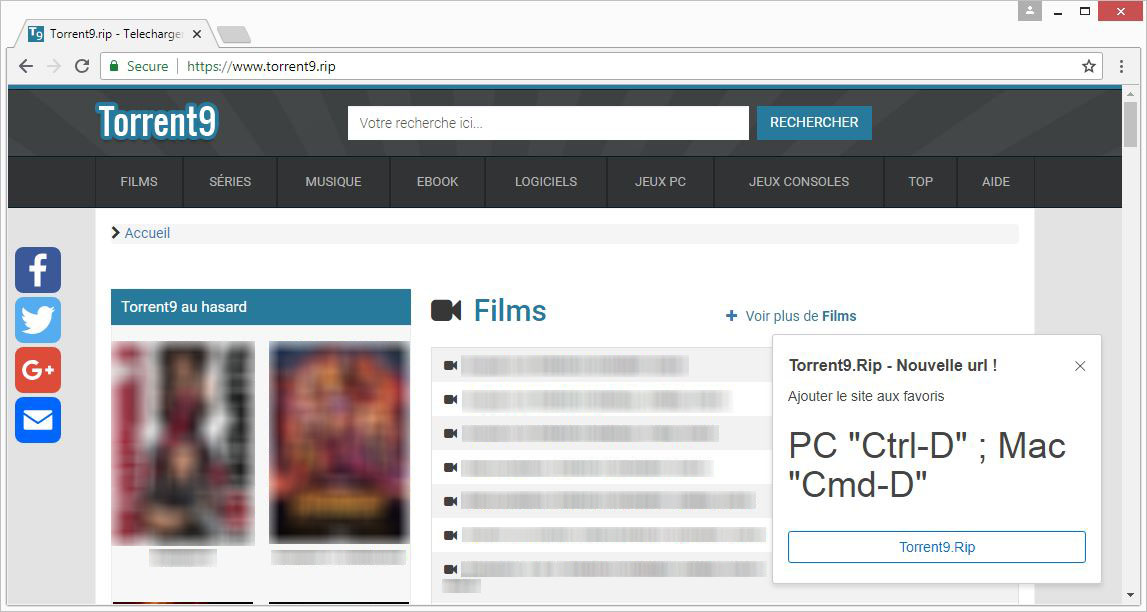This screenshot has height=612, width=1147.
Task: Open the TOP menu
Action: click(920, 181)
